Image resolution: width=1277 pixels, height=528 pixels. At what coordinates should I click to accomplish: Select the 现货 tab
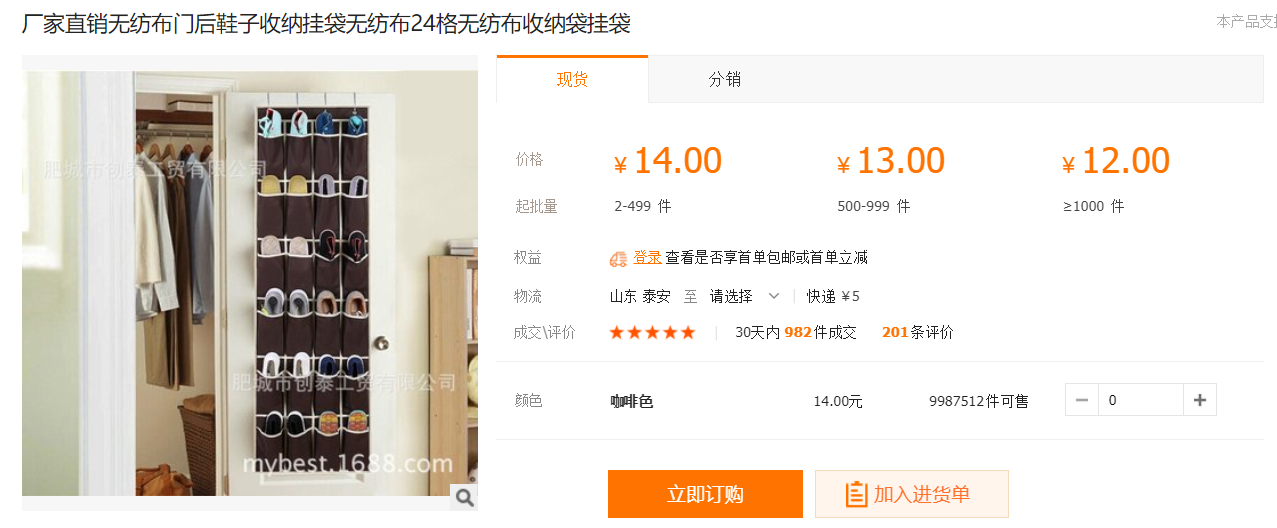tap(572, 79)
